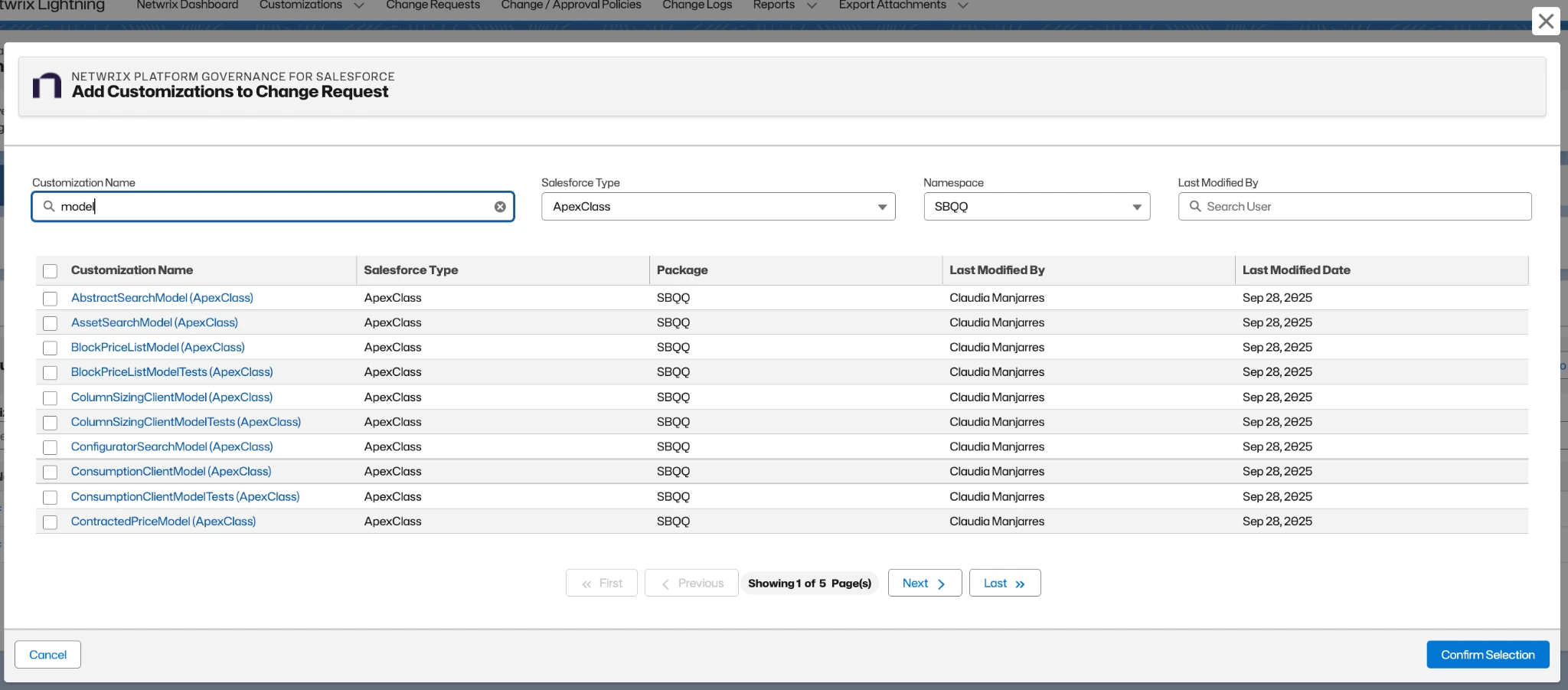
Task: Open the Namespace dropdown
Action: 1136,207
